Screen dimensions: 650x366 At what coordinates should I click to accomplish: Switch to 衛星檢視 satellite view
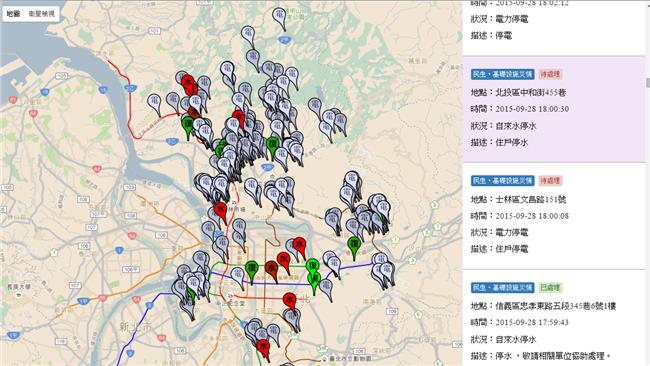[x=41, y=14]
